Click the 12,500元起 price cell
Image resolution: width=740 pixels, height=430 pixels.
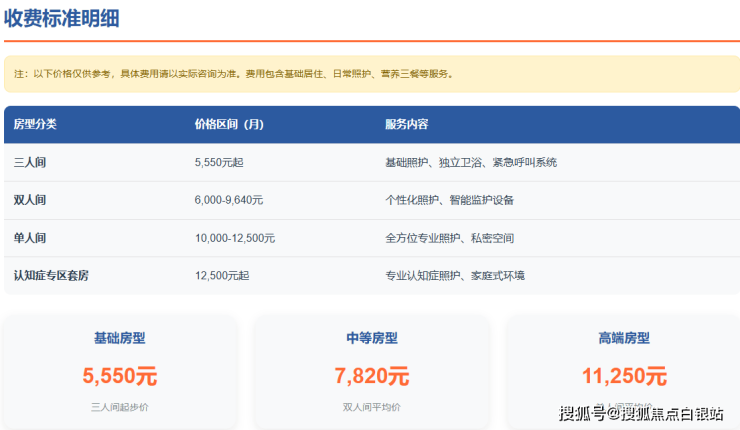(221, 276)
